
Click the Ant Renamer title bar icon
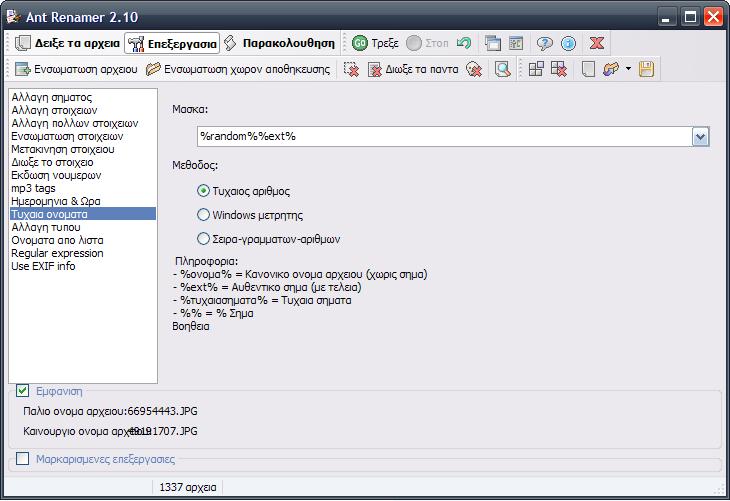[x=13, y=17]
